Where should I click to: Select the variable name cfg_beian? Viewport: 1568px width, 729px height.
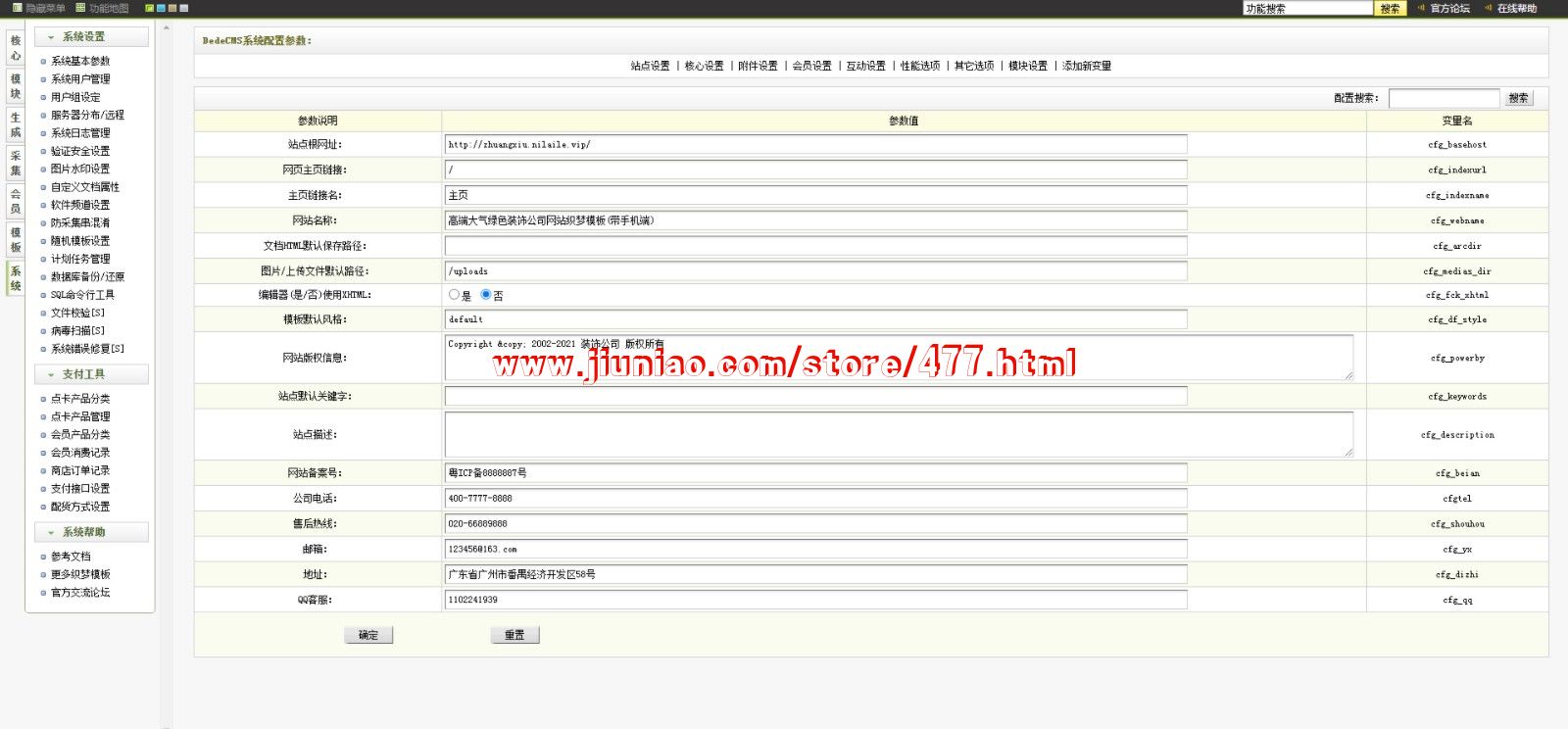pyautogui.click(x=1457, y=473)
